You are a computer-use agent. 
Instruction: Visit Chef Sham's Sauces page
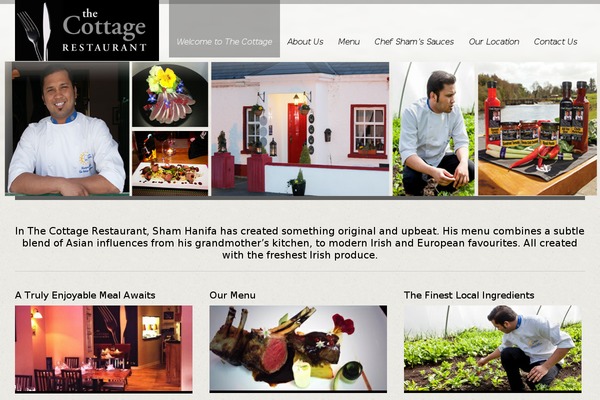[x=414, y=41]
